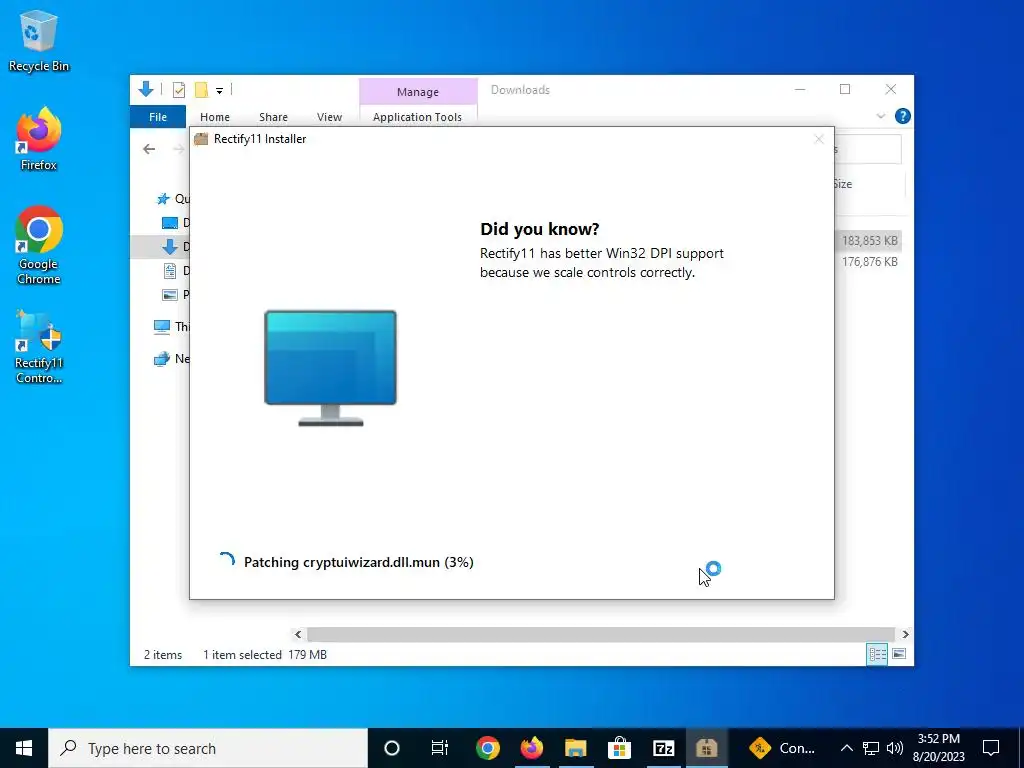Image resolution: width=1024 pixels, height=768 pixels.
Task: Select Quick access star in navigation pane
Action: [163, 199]
